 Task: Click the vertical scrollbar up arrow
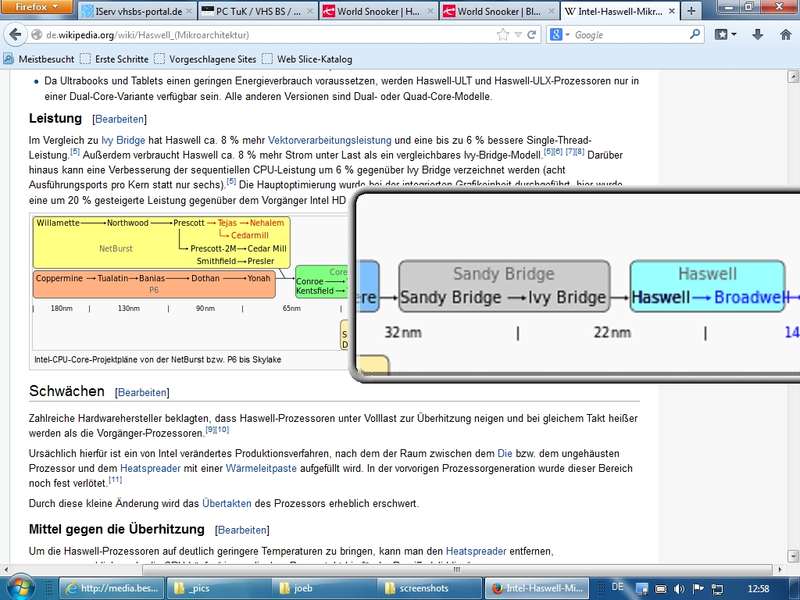click(x=793, y=77)
